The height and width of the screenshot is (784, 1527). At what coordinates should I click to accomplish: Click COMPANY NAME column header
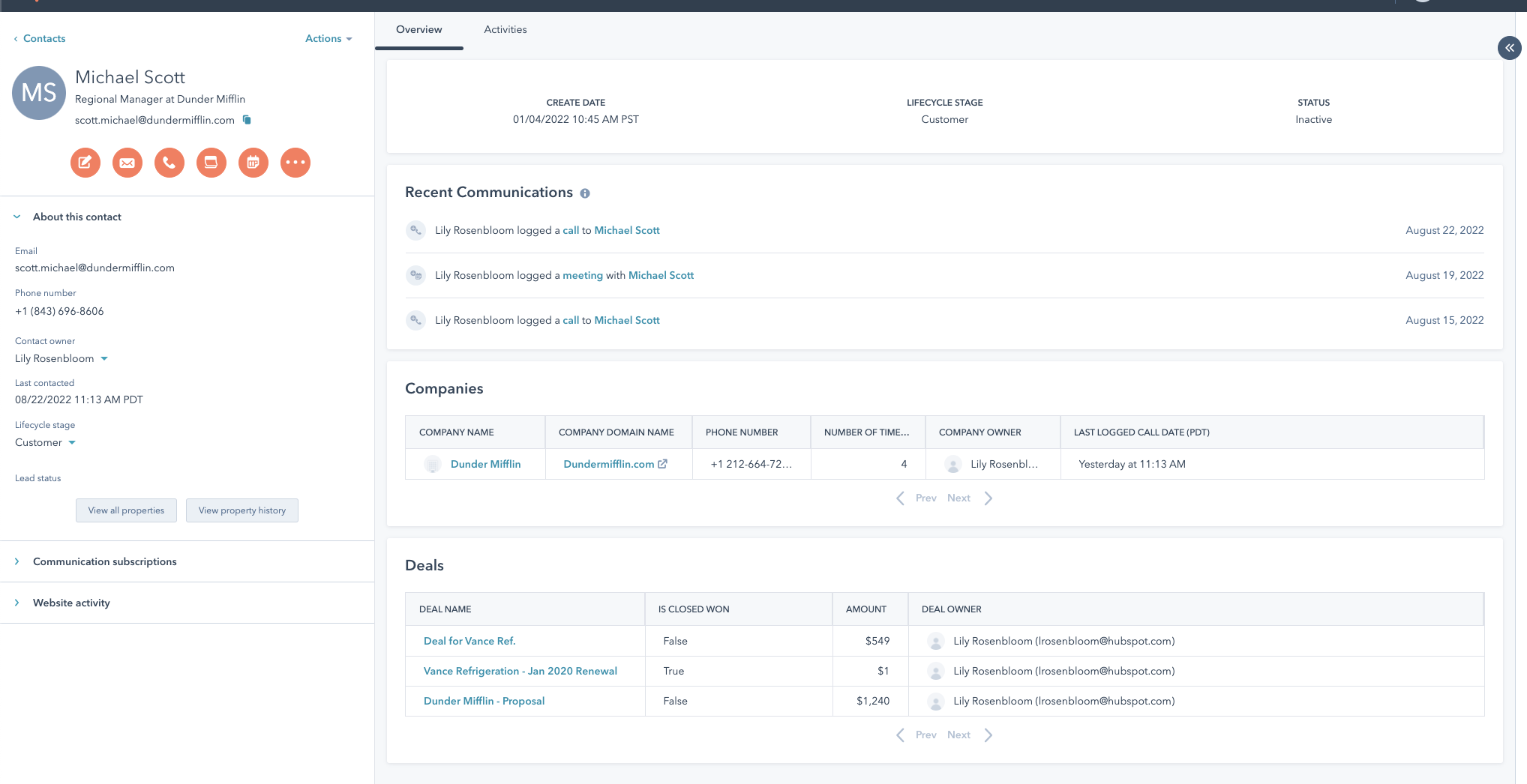[x=475, y=432]
